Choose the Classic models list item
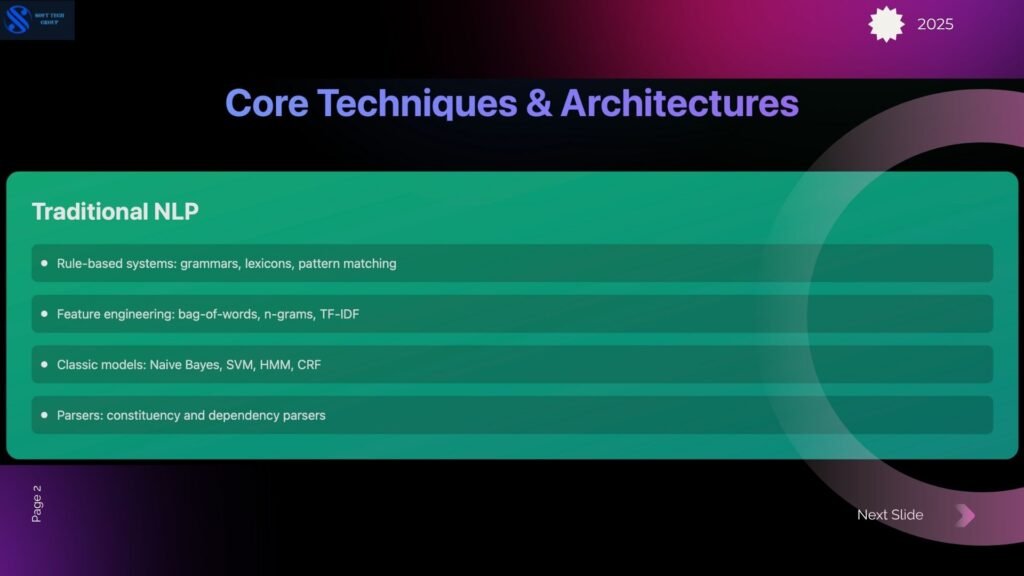Image resolution: width=1024 pixels, height=576 pixels. pos(189,365)
